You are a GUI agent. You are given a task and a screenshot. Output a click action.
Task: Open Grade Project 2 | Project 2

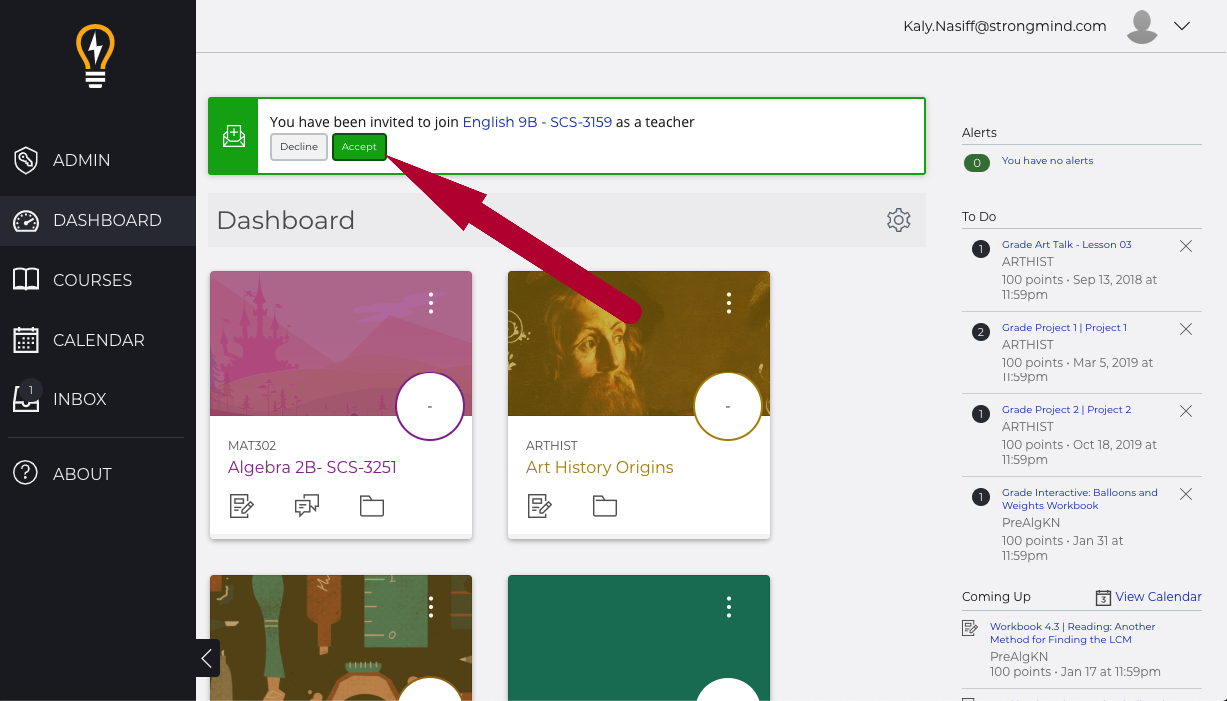[1067, 409]
